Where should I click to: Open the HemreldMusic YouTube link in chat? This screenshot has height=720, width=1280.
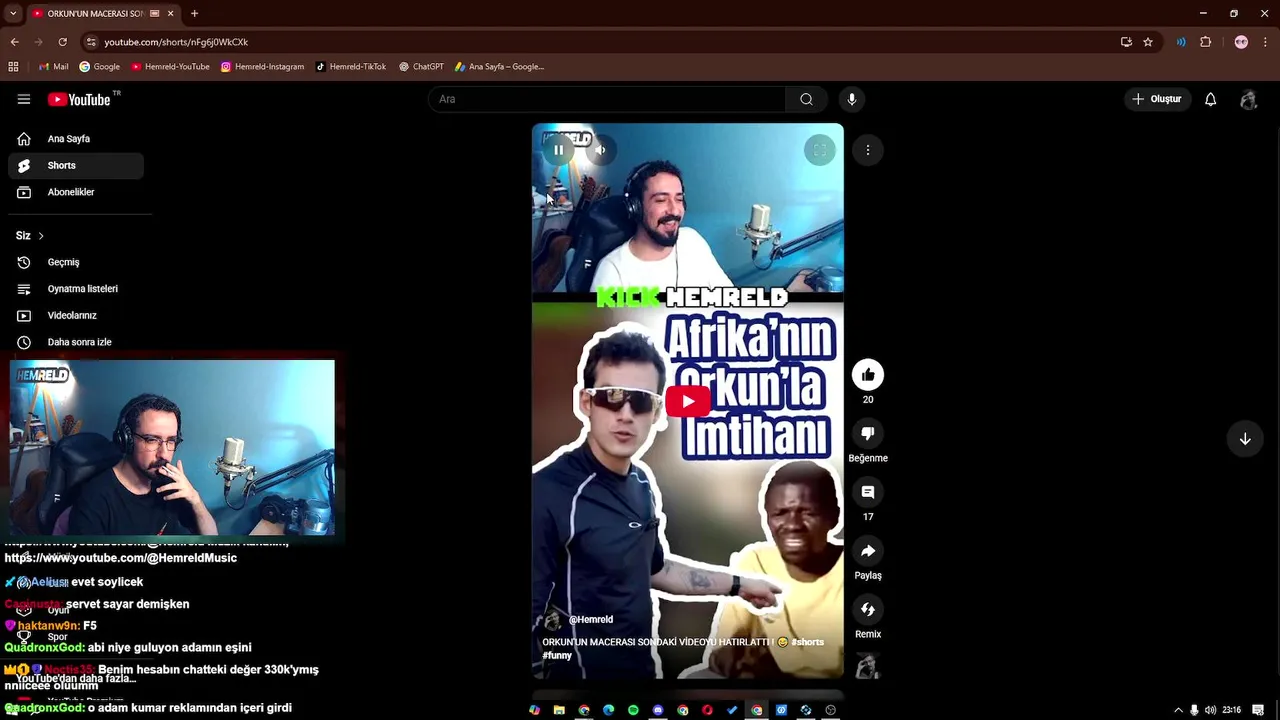(121, 558)
